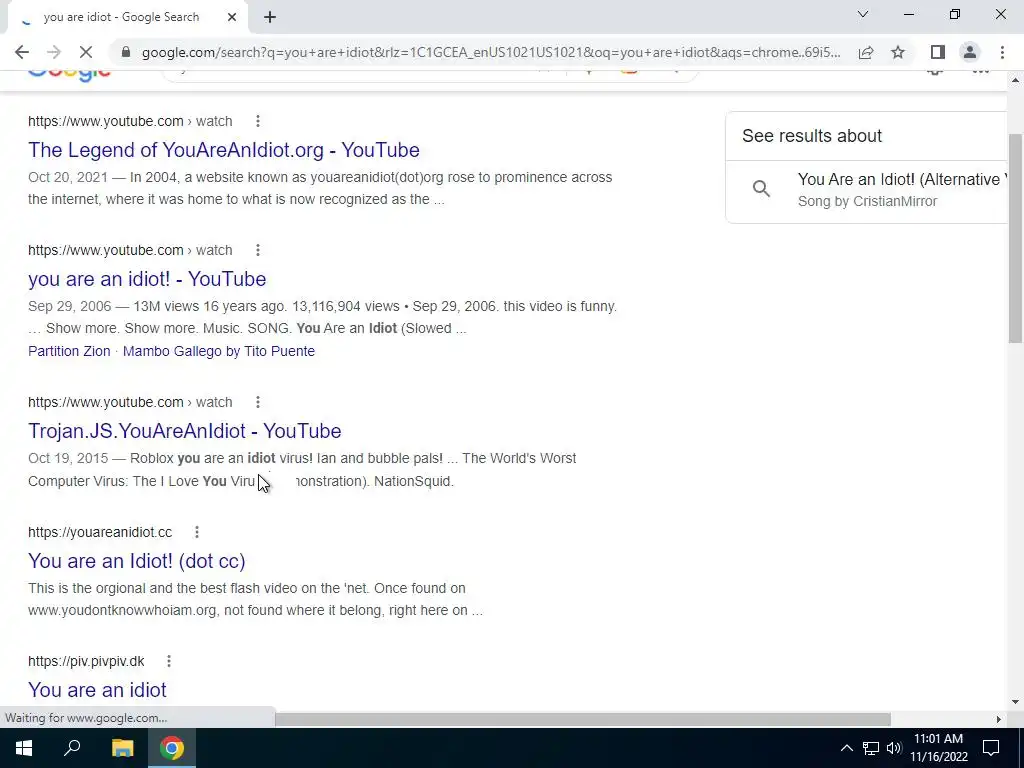Open the network status tray icon
Image resolution: width=1024 pixels, height=768 pixels.
pyautogui.click(x=871, y=748)
